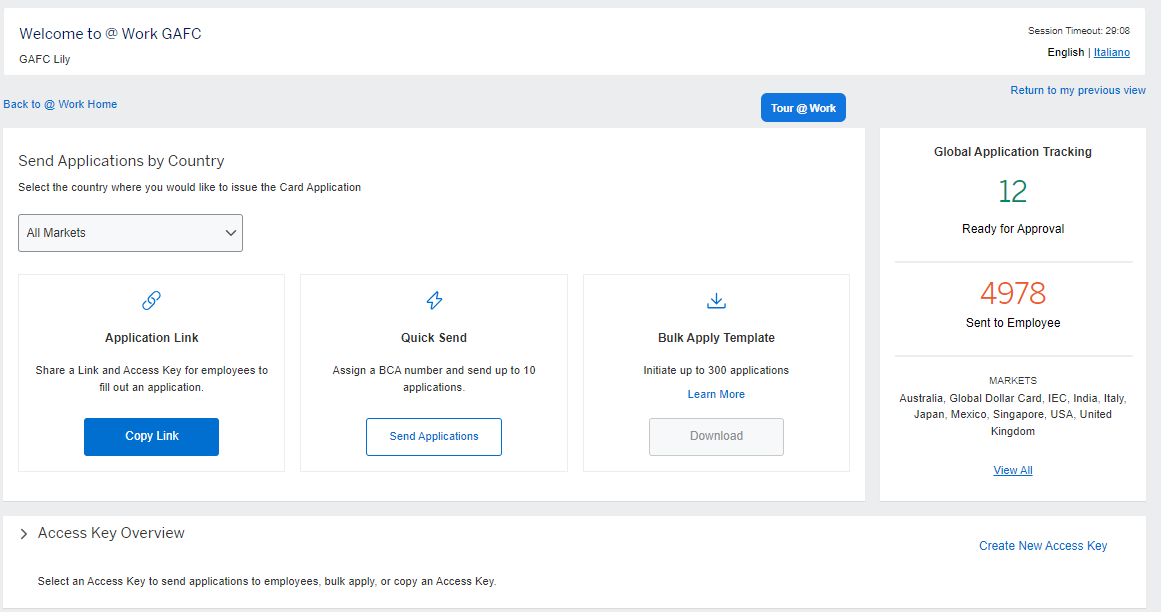The width and height of the screenshot is (1161, 612).
Task: Click the Download template button
Action: click(x=716, y=437)
